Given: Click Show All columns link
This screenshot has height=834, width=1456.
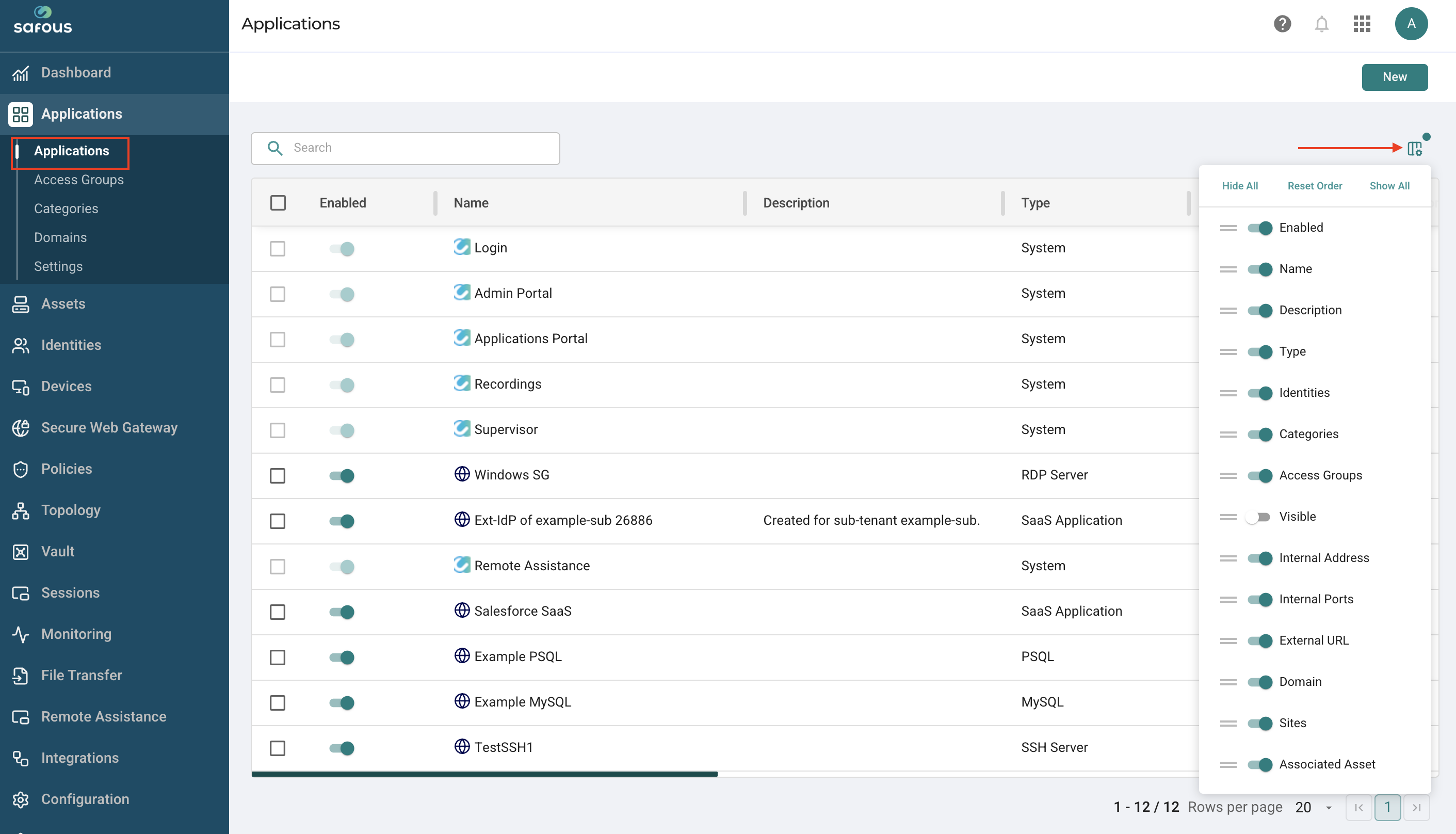Looking at the screenshot, I should point(1389,186).
